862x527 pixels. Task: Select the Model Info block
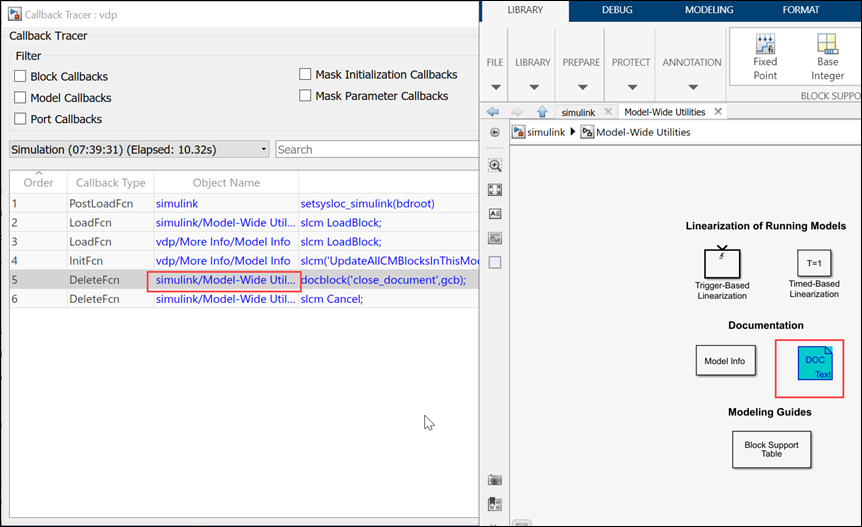pyautogui.click(x=725, y=360)
